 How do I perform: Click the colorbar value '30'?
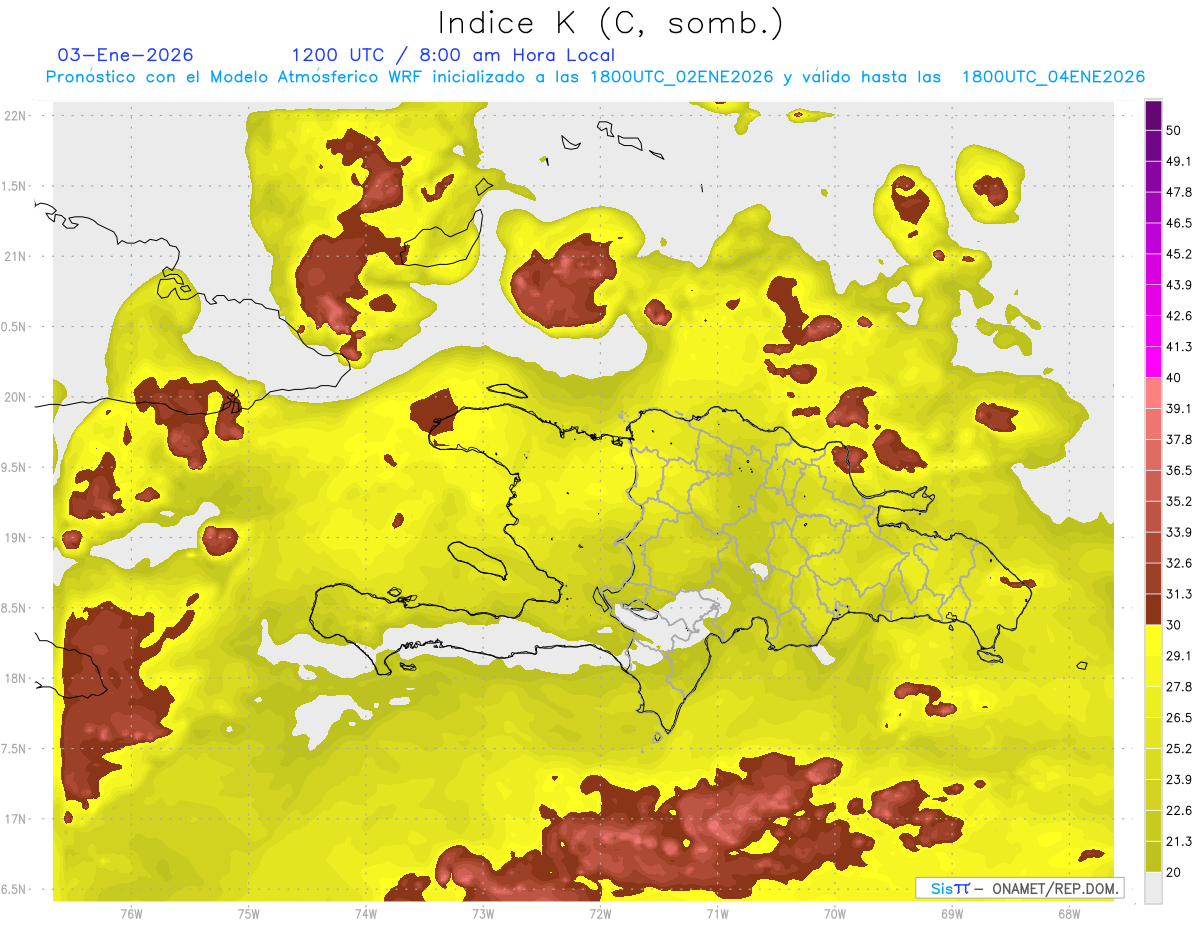[x=1174, y=625]
